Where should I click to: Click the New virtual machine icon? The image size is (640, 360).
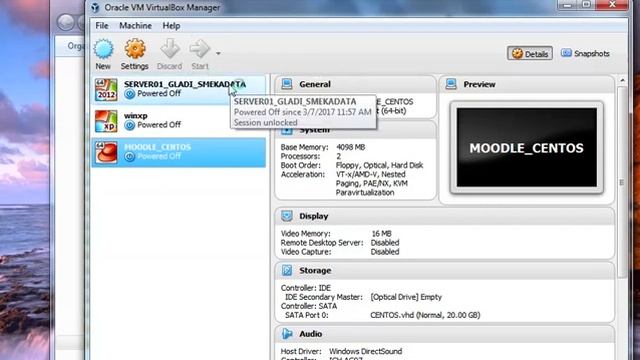point(103,49)
